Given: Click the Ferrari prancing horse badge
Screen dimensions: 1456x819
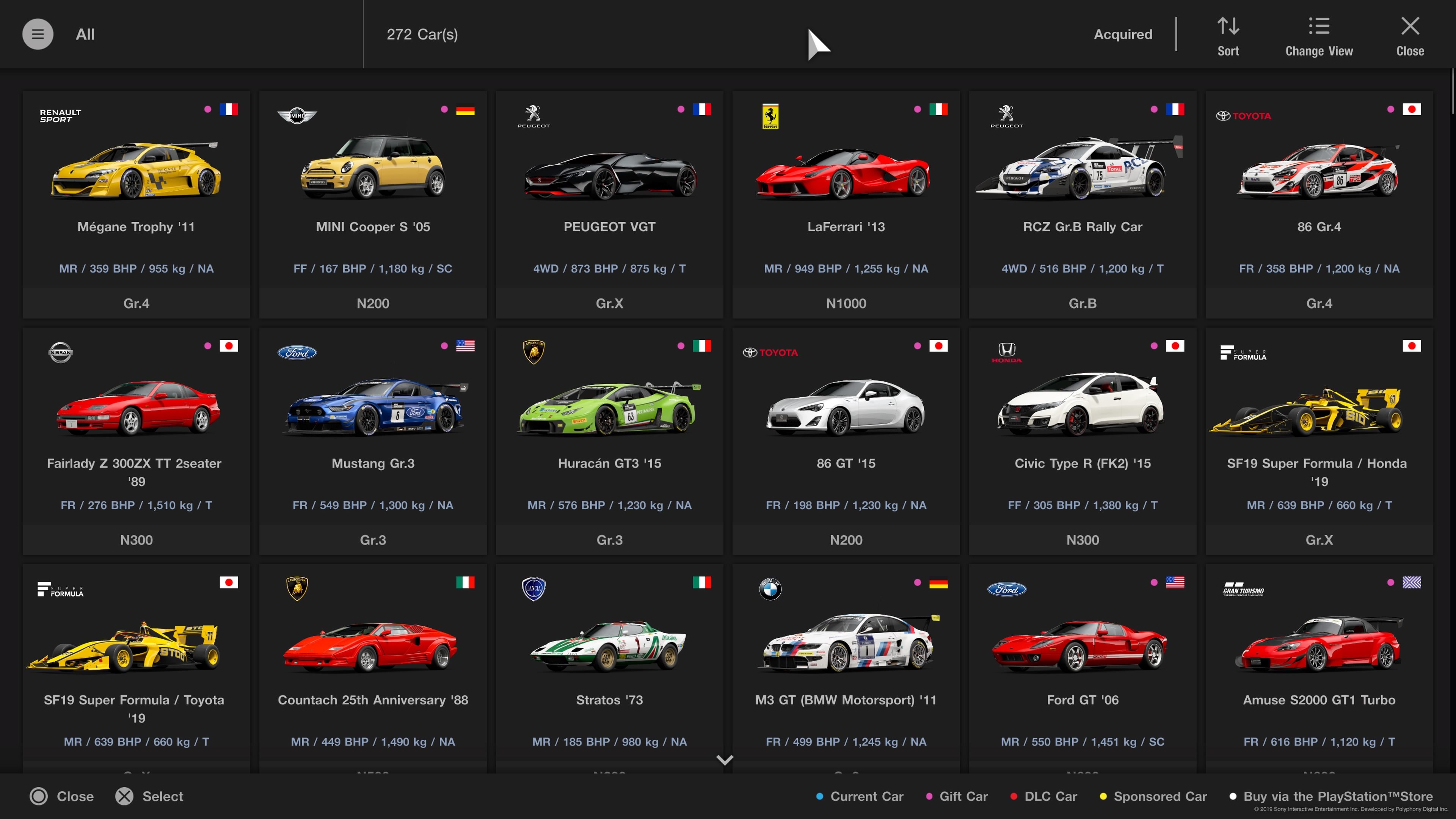Looking at the screenshot, I should coord(770,116).
